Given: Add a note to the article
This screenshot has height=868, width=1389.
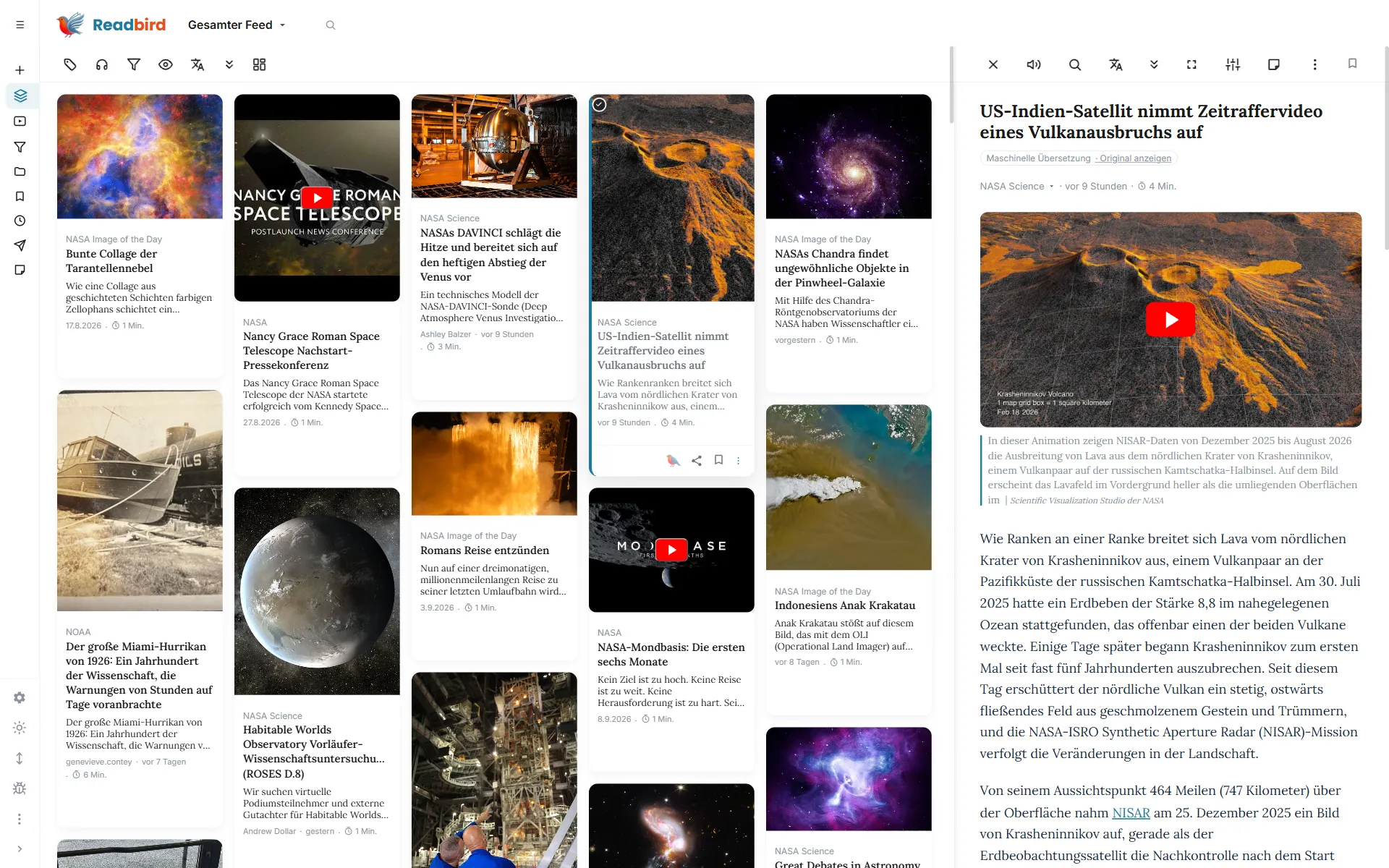Looking at the screenshot, I should [x=1274, y=64].
